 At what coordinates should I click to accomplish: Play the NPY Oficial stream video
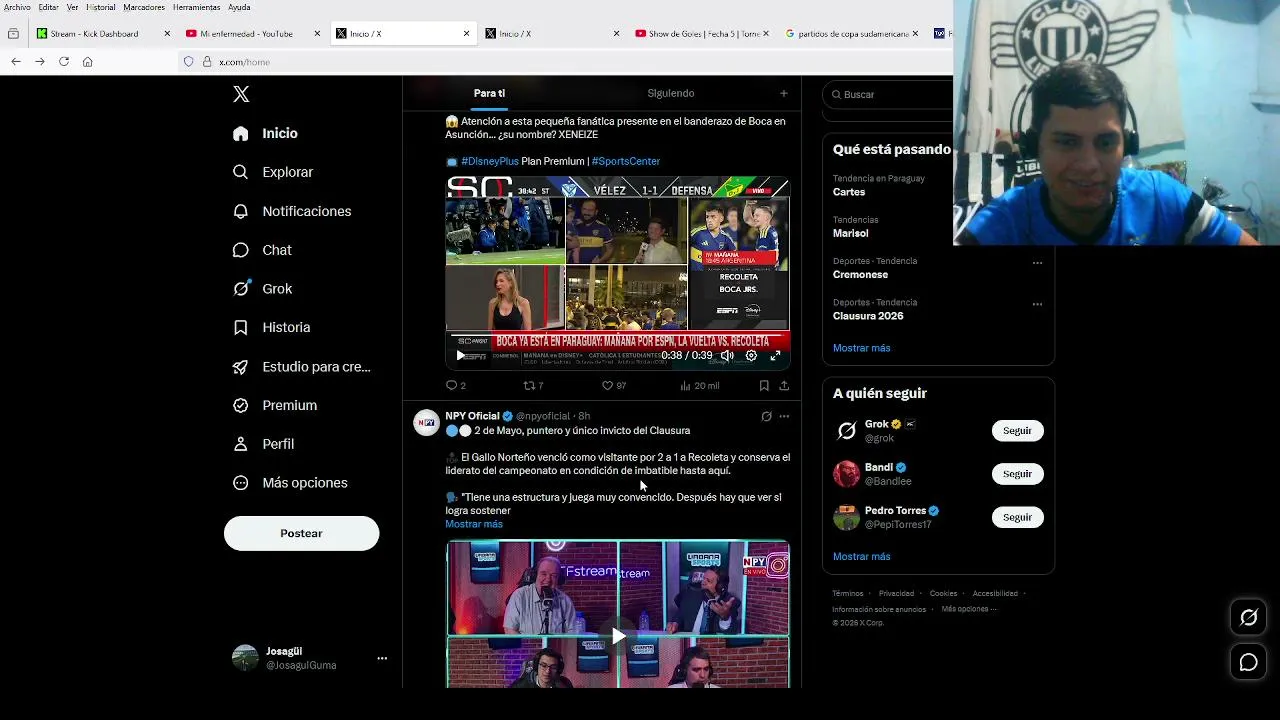click(618, 636)
